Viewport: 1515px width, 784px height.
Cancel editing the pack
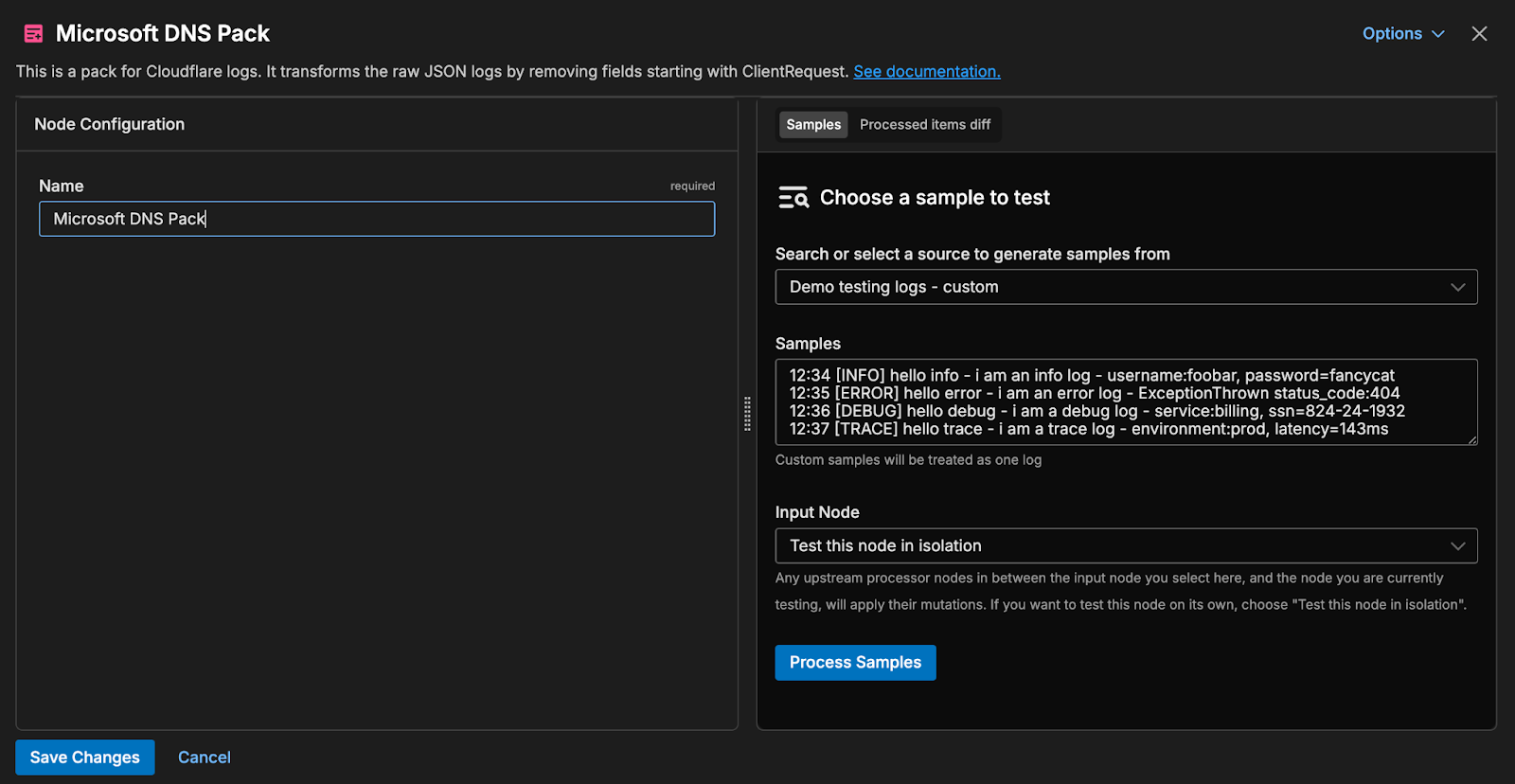[204, 757]
